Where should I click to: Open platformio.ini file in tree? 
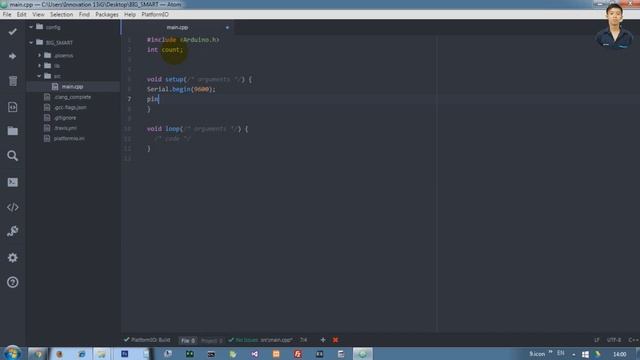click(x=69, y=138)
